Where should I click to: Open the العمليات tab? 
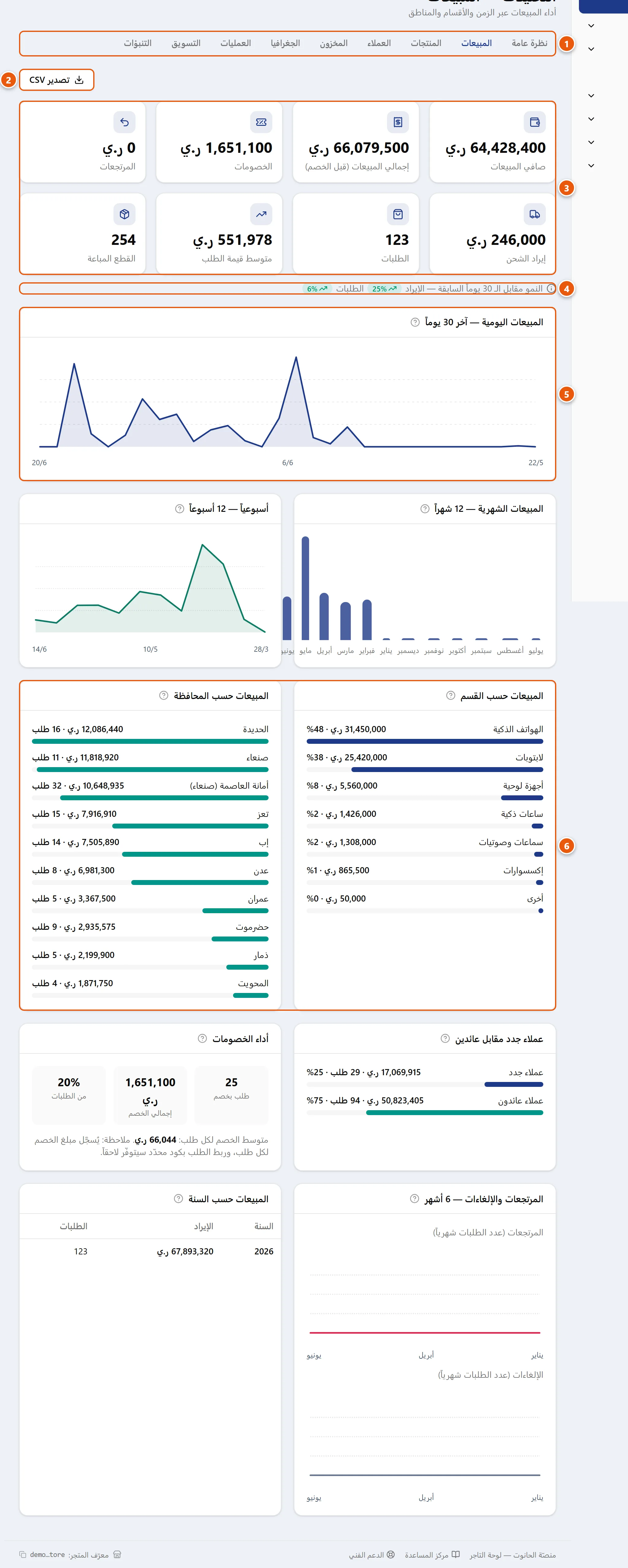pos(235,43)
